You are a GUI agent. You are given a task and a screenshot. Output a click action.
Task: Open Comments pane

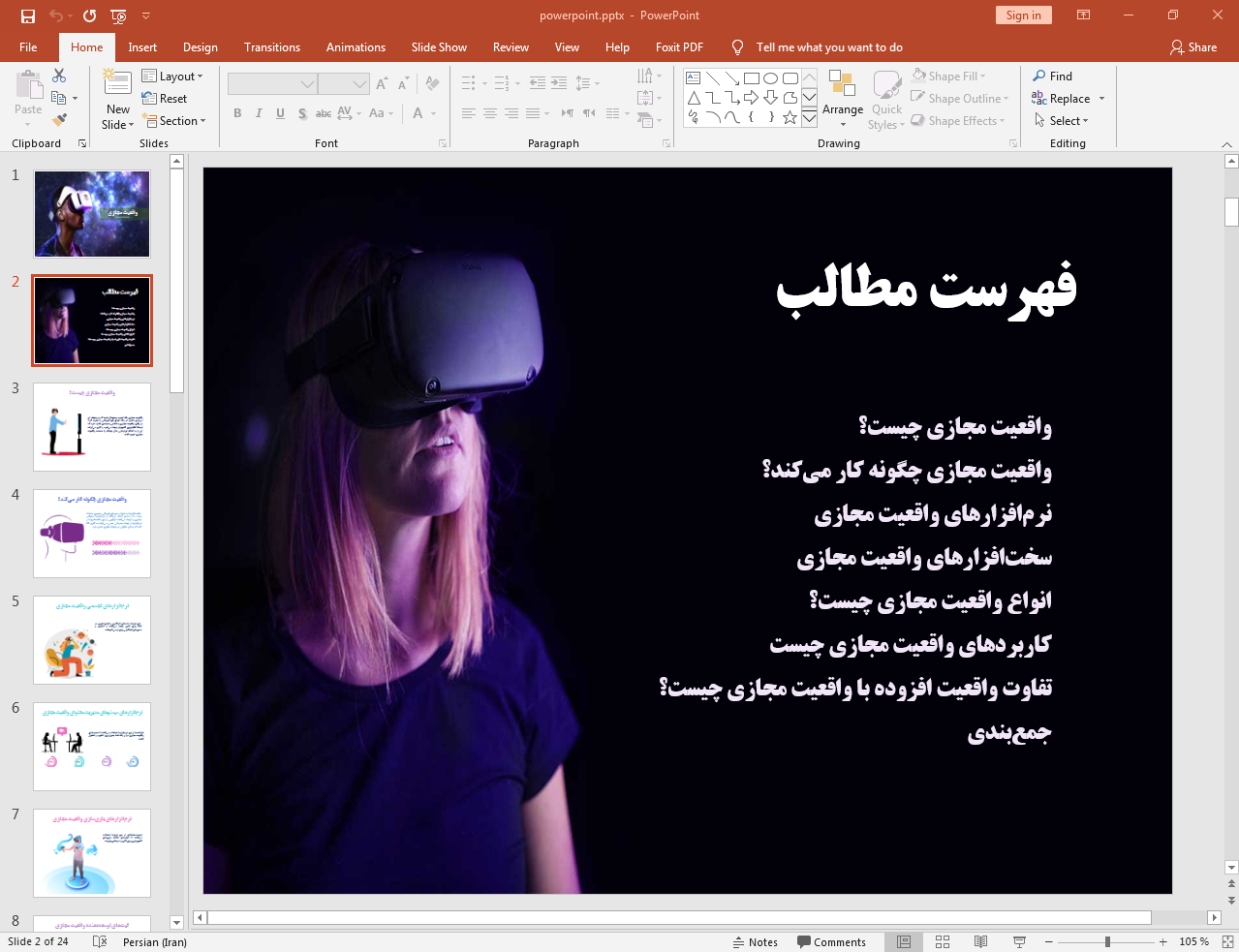pos(831,942)
